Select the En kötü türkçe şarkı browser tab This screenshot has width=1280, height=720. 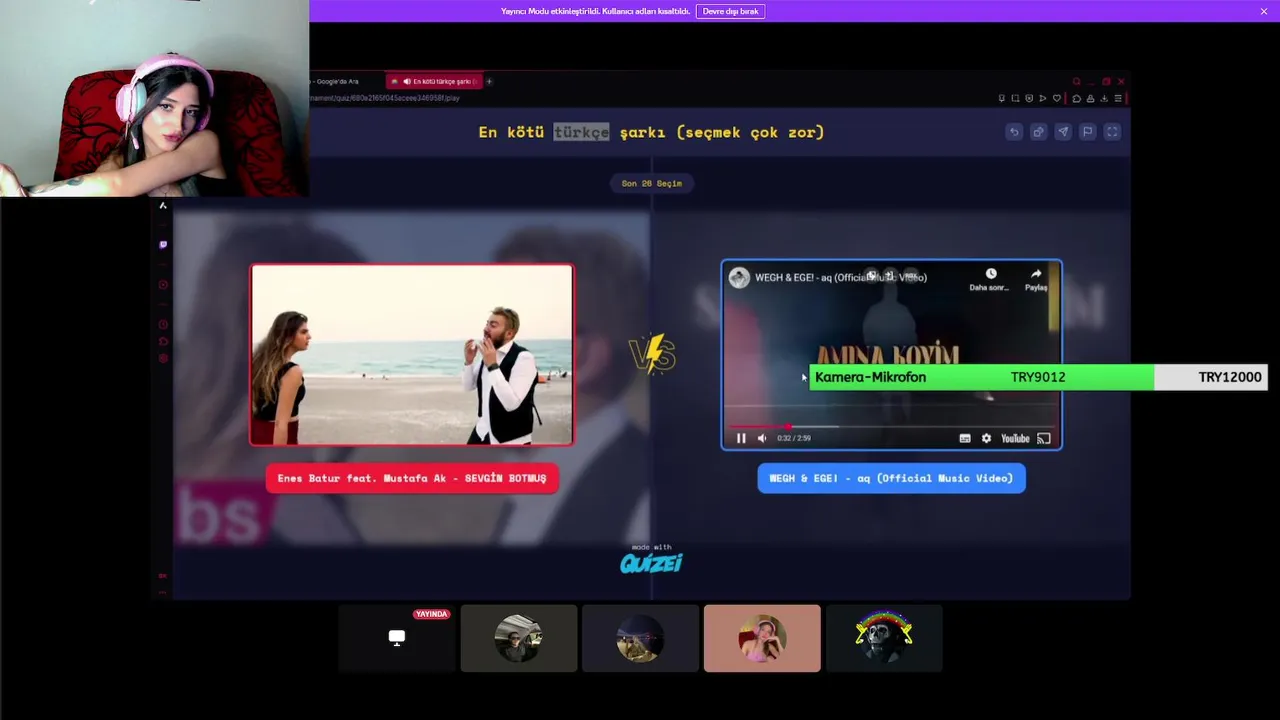click(x=434, y=81)
